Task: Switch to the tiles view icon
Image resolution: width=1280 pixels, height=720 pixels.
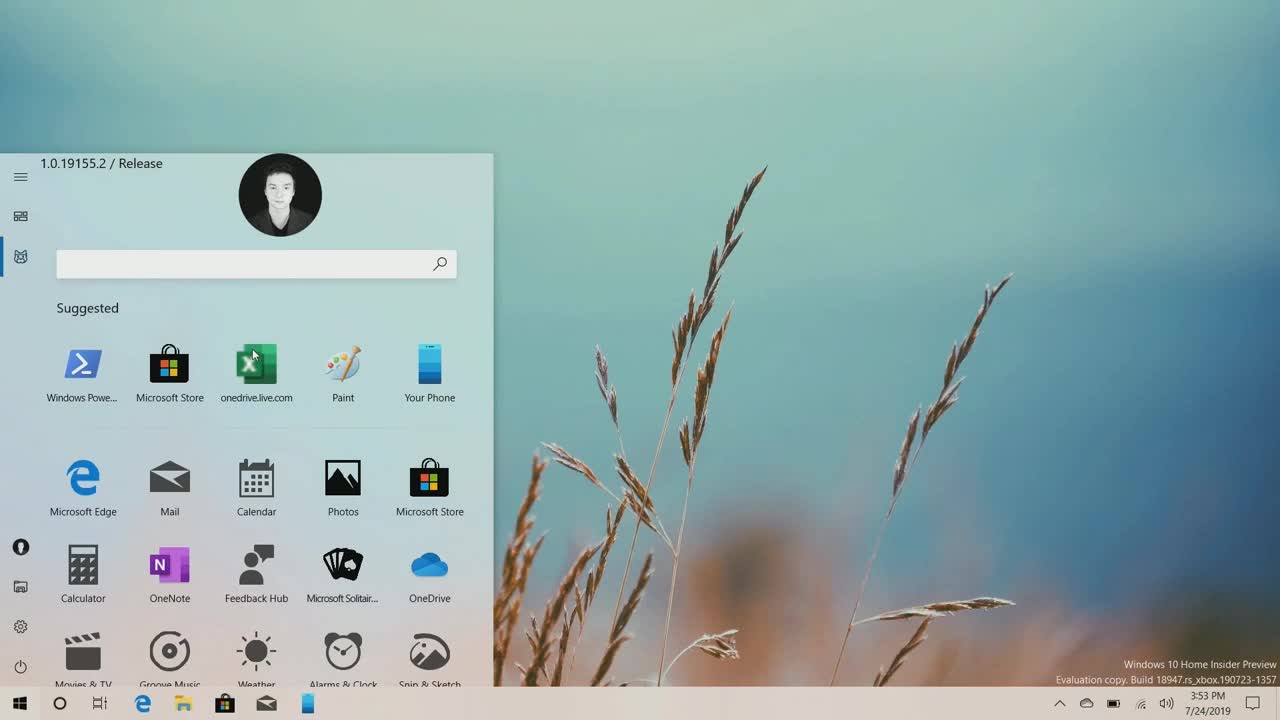Action: [x=20, y=216]
